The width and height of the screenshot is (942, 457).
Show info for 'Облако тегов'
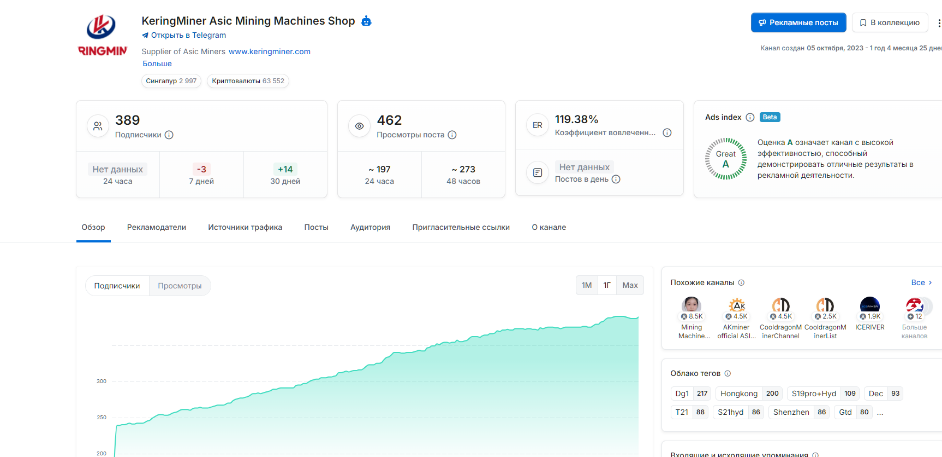pos(728,374)
